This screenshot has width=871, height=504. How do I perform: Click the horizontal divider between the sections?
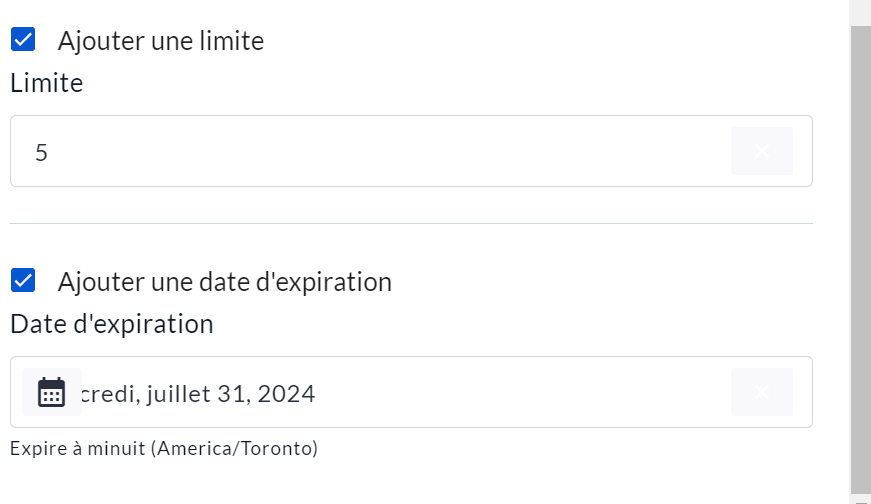point(411,223)
